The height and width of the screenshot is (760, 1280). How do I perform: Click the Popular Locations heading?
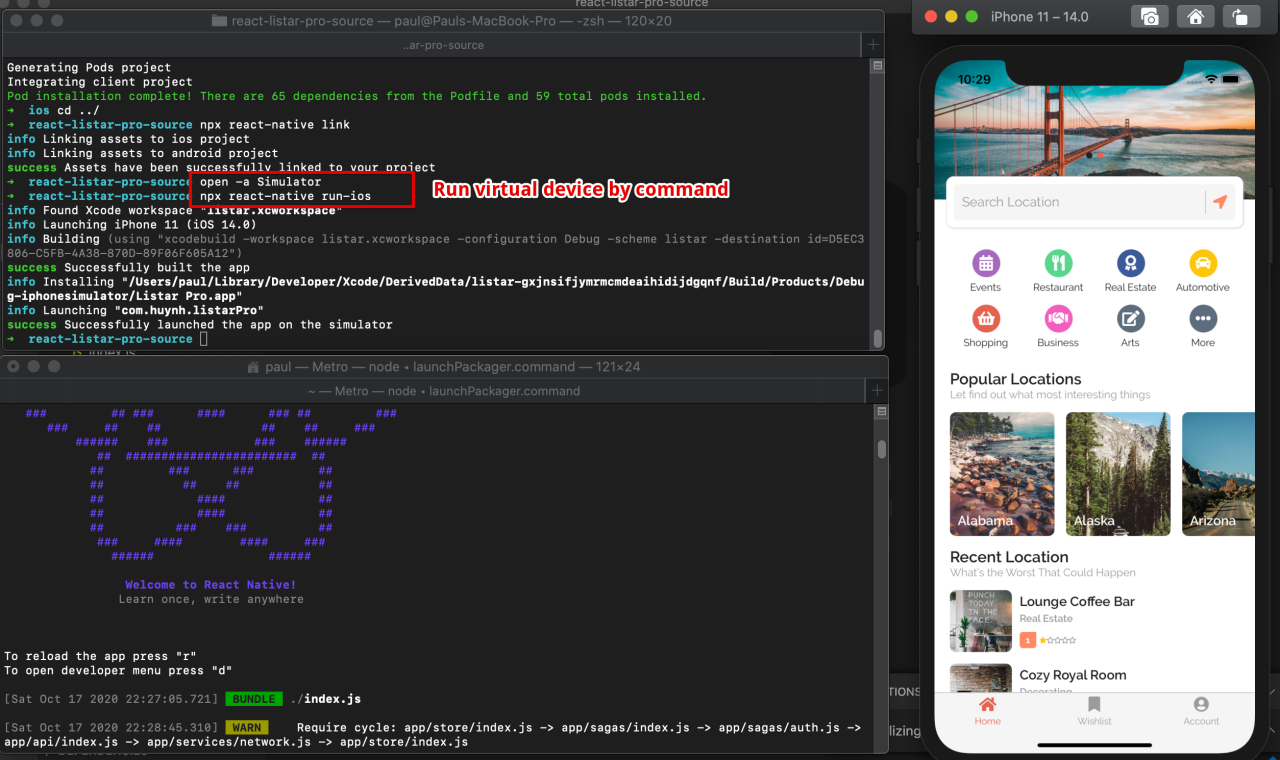(1015, 379)
